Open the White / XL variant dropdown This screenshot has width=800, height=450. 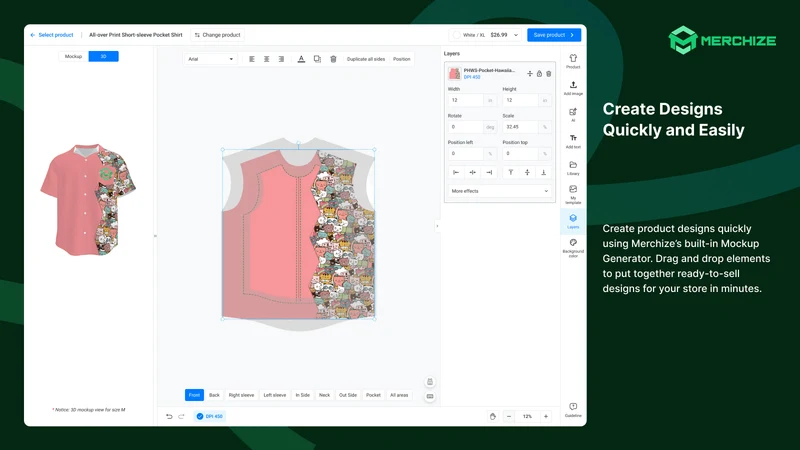485,35
